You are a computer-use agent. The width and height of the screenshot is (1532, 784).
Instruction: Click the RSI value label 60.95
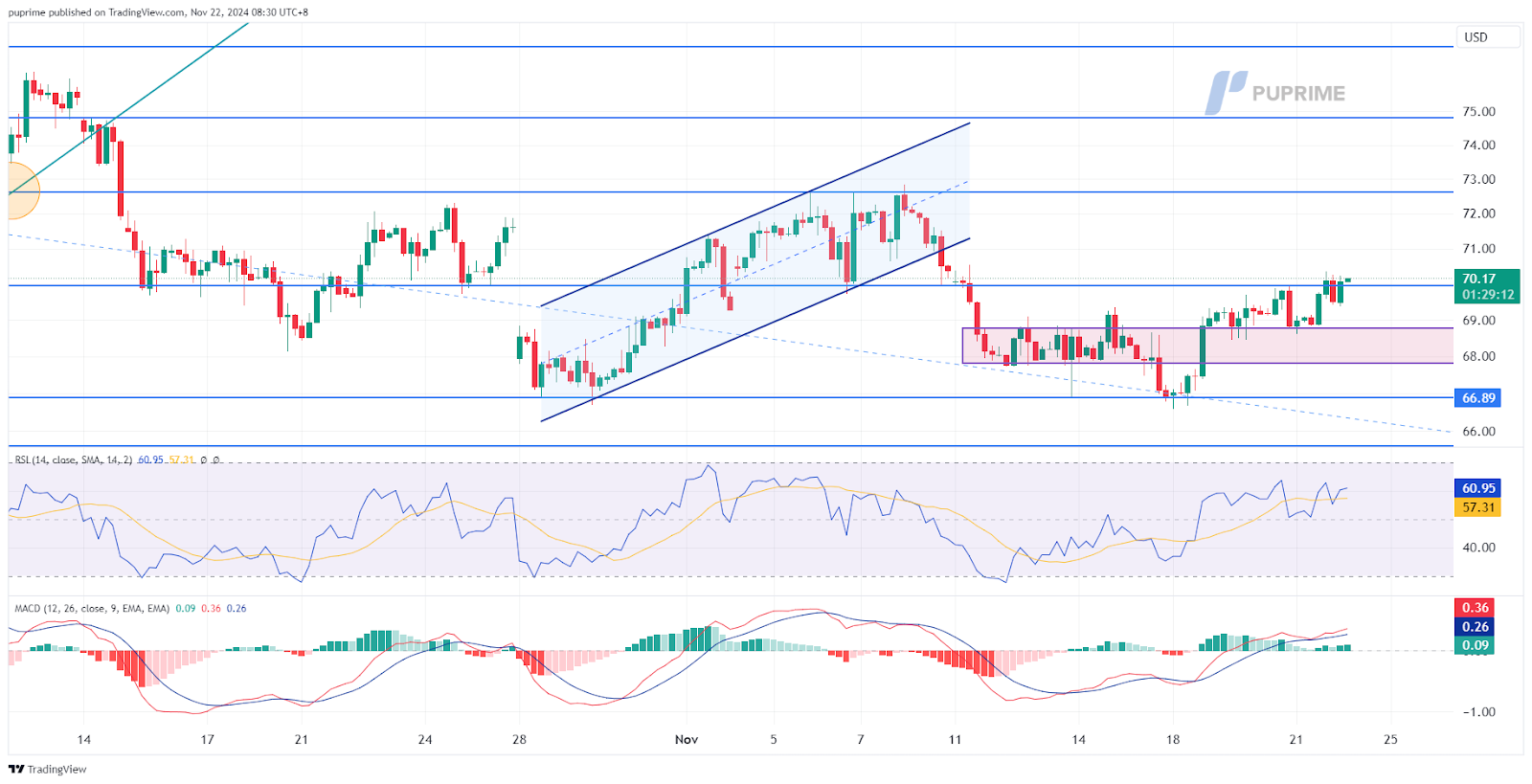point(1477,488)
